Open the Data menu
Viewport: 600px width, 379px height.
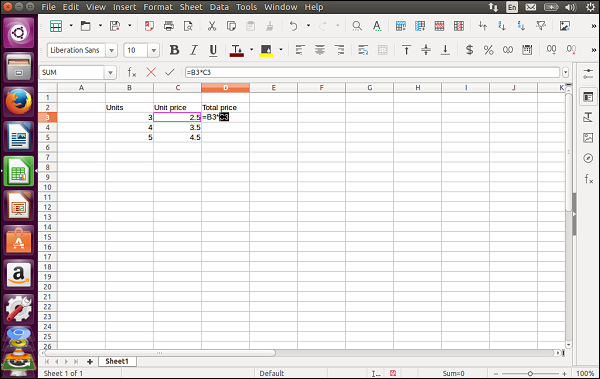pyautogui.click(x=219, y=7)
